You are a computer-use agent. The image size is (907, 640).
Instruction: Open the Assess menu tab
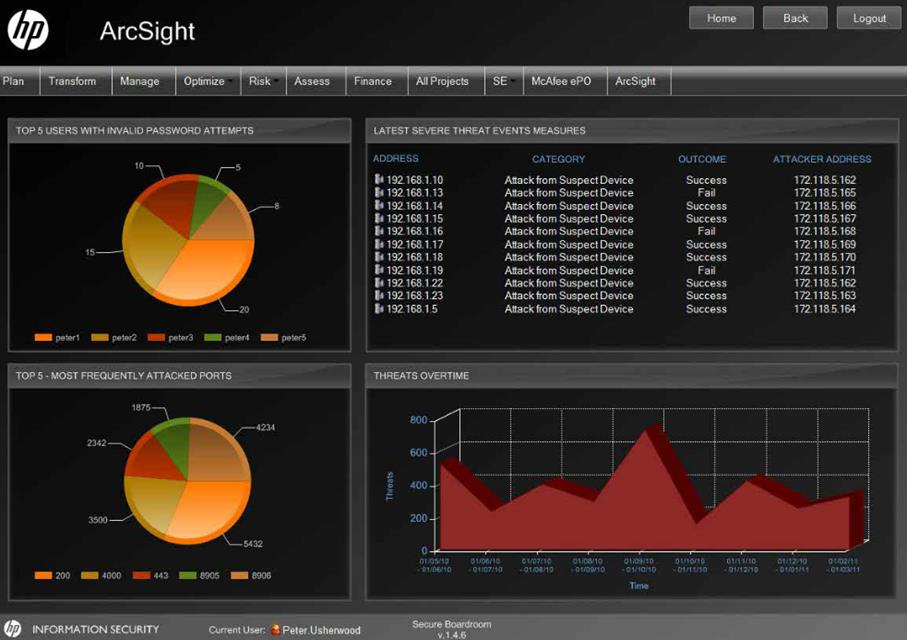click(x=315, y=81)
